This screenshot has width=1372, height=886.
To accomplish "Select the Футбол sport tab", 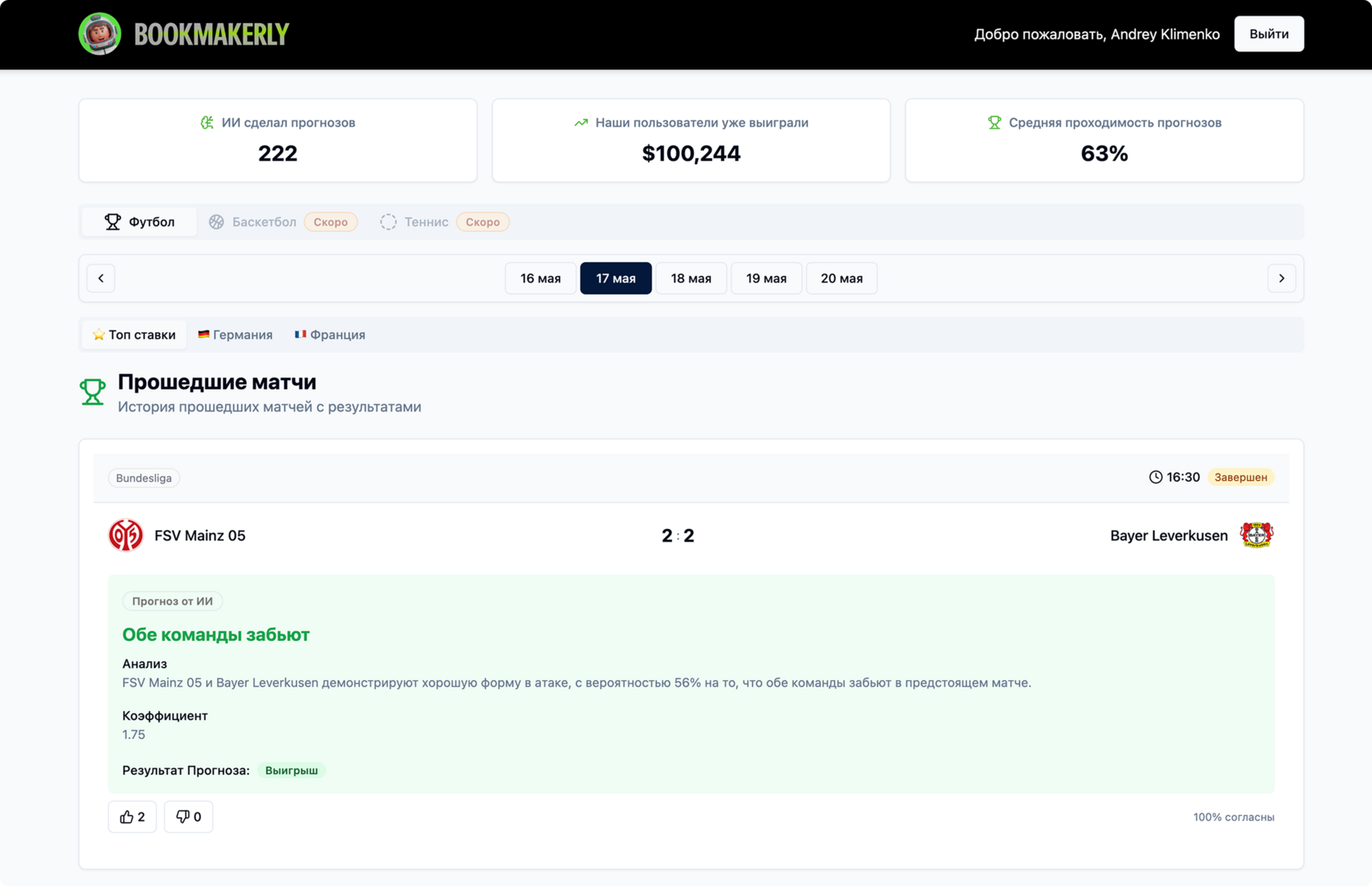I will [x=140, y=222].
